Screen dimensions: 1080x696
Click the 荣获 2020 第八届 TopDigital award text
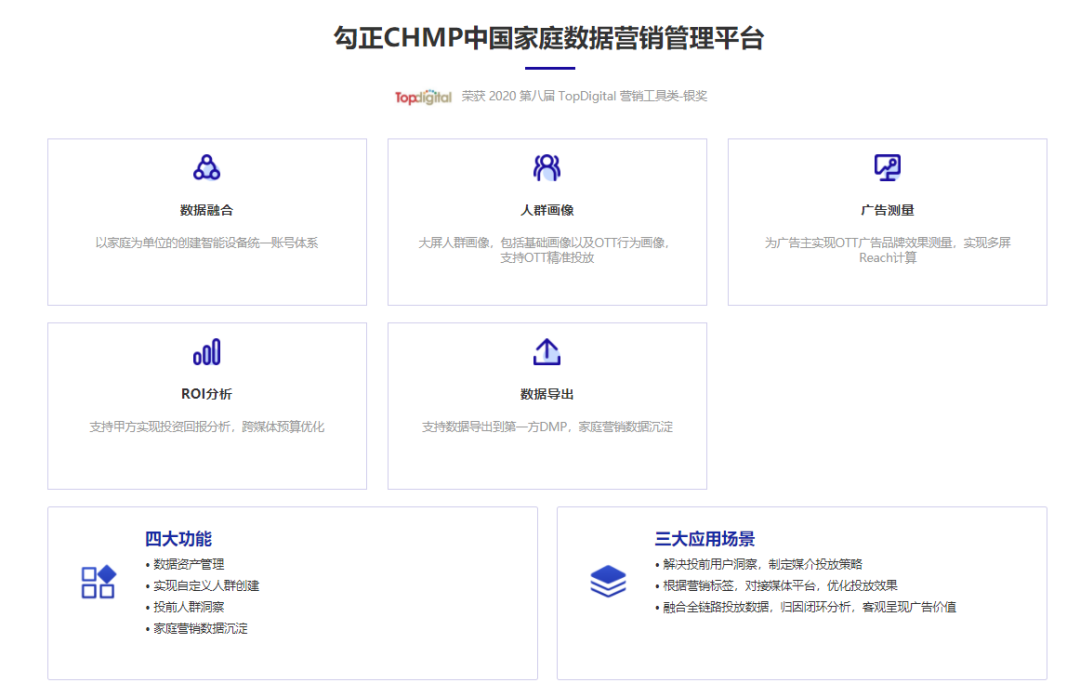coord(584,96)
